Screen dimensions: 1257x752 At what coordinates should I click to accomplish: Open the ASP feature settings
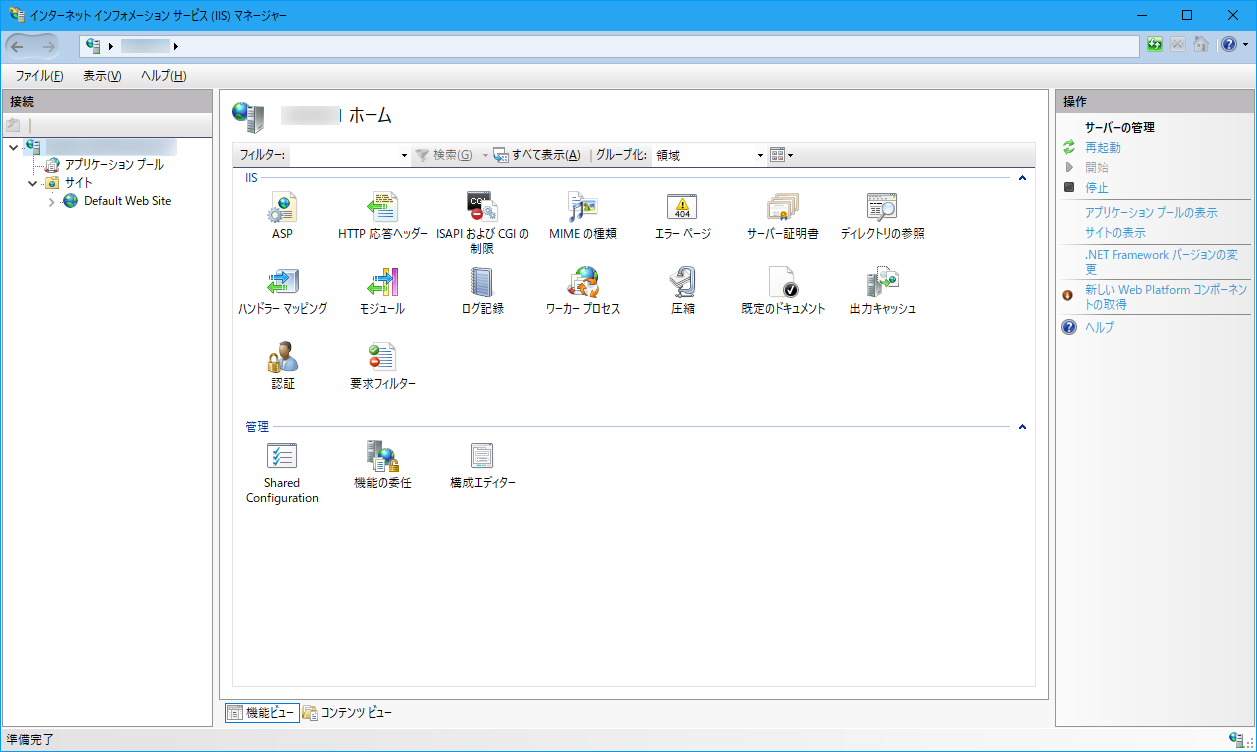tap(283, 215)
